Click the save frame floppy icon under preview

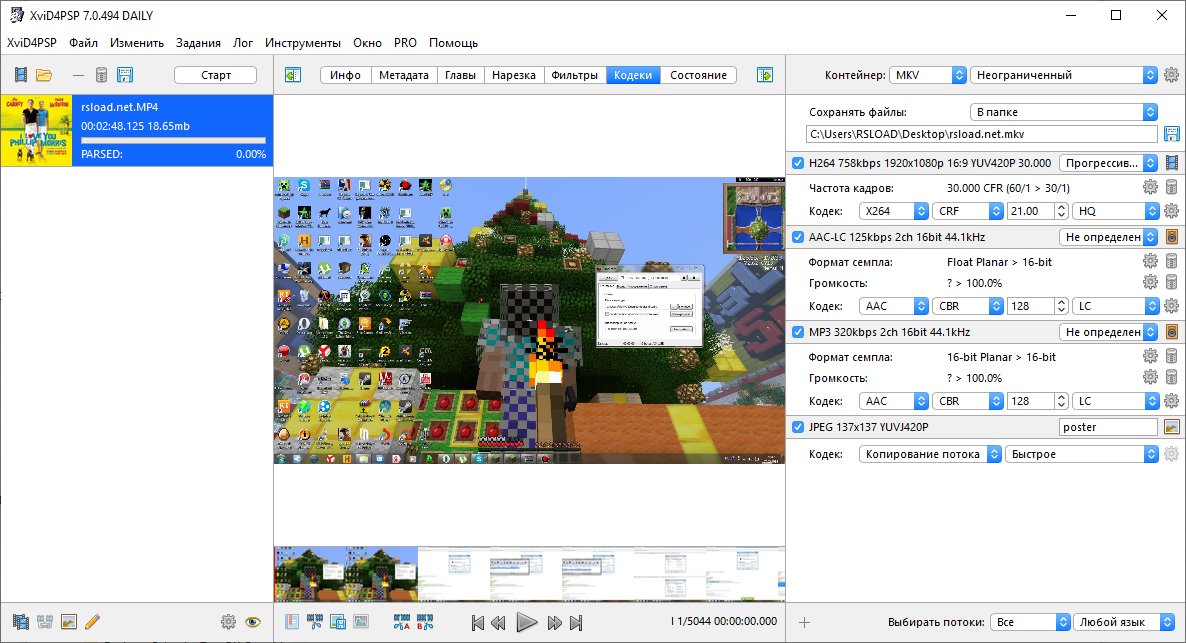pos(338,622)
